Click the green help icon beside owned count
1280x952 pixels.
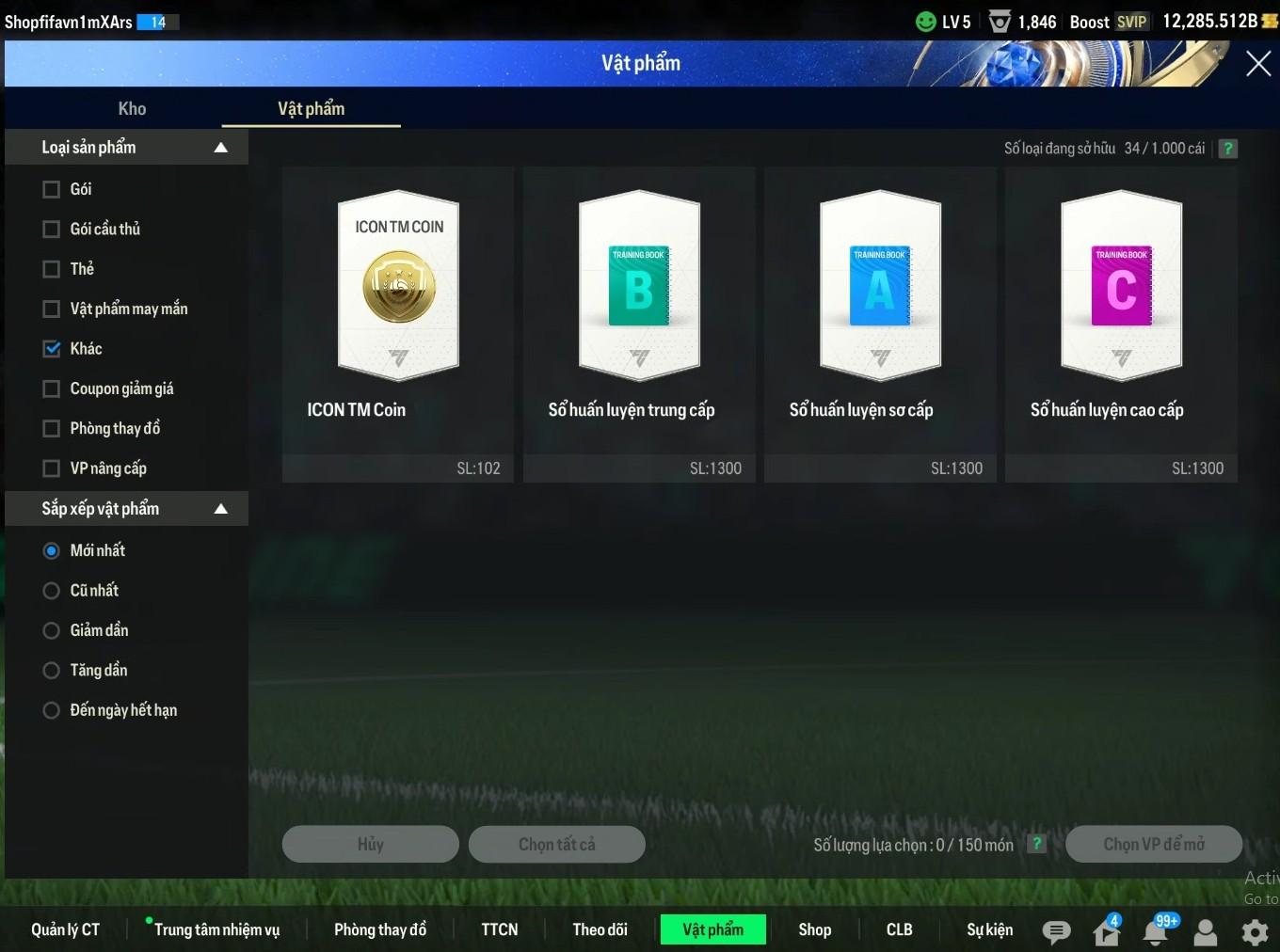[x=1227, y=149]
